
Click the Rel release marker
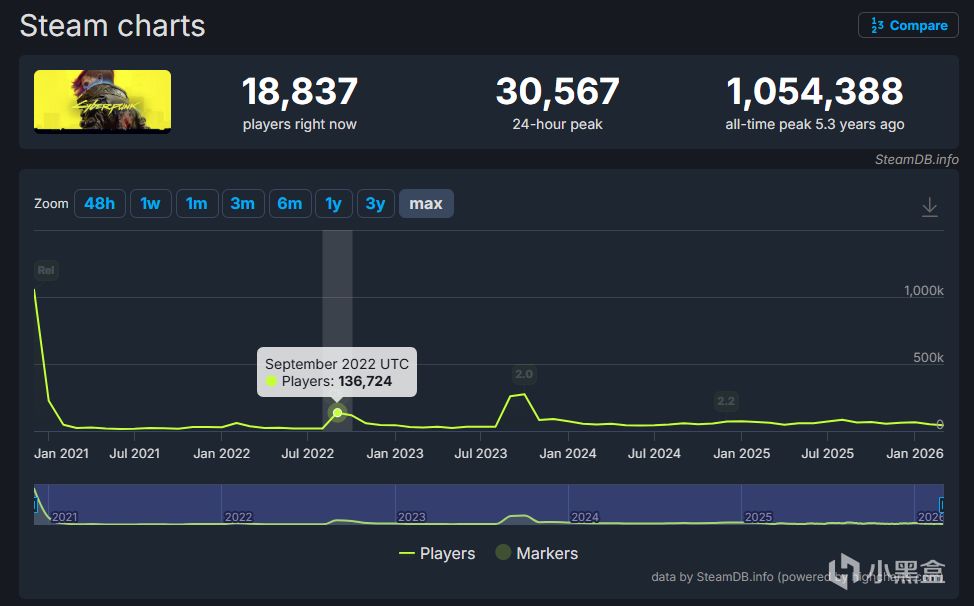pyautogui.click(x=46, y=270)
